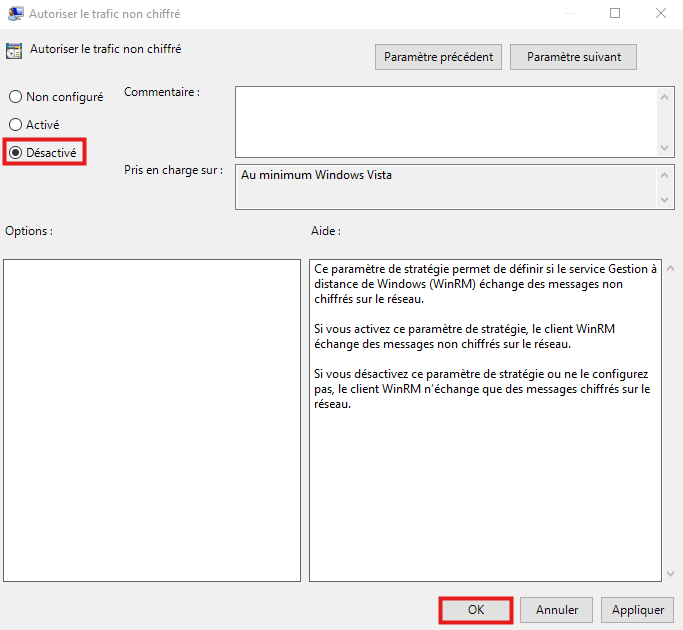
Task: Go to 'Paramètre suivant'
Action: click(x=573, y=57)
